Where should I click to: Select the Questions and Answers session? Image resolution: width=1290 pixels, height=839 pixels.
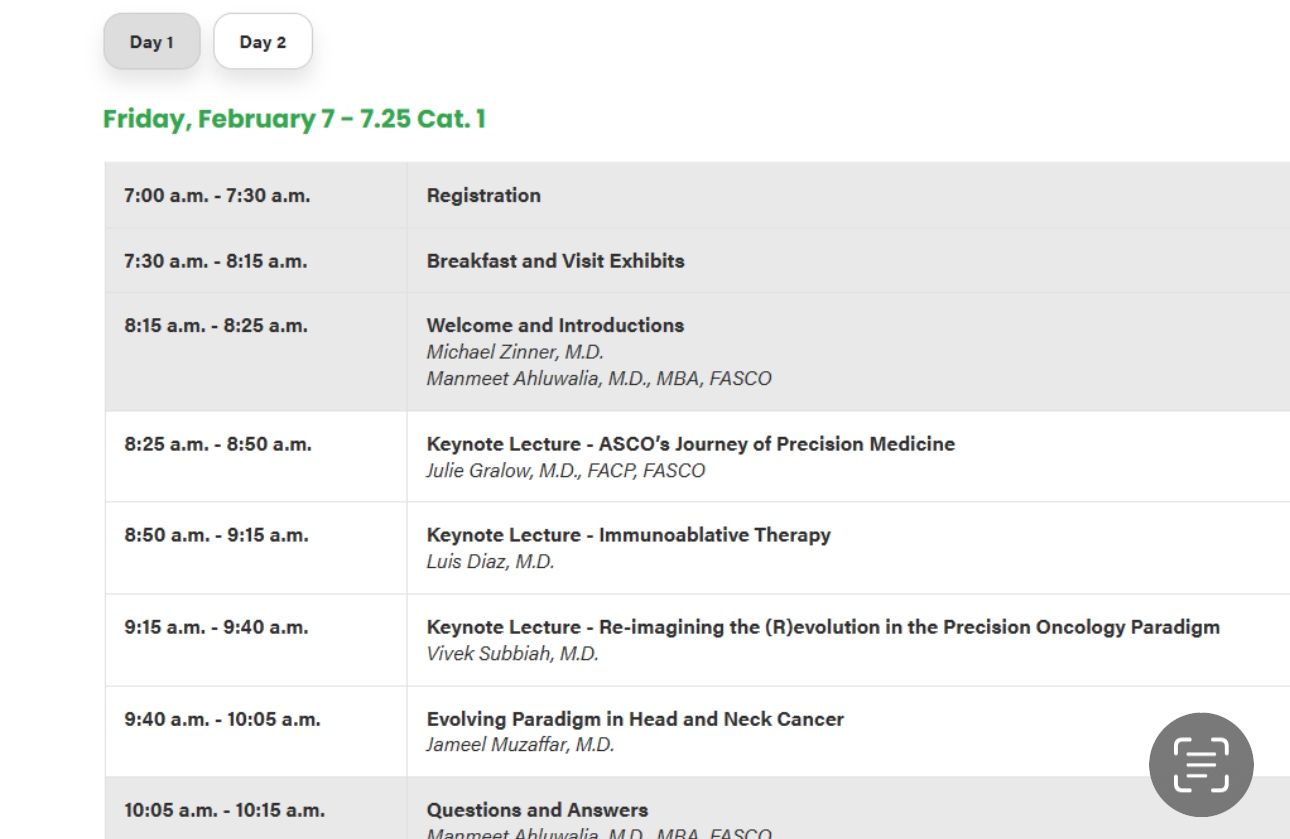tap(537, 810)
